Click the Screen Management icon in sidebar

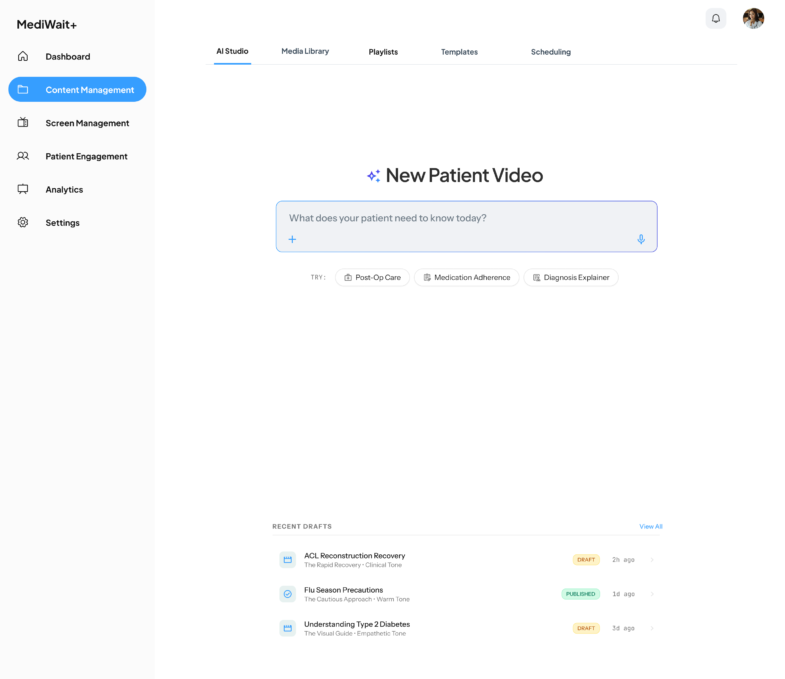(23, 123)
